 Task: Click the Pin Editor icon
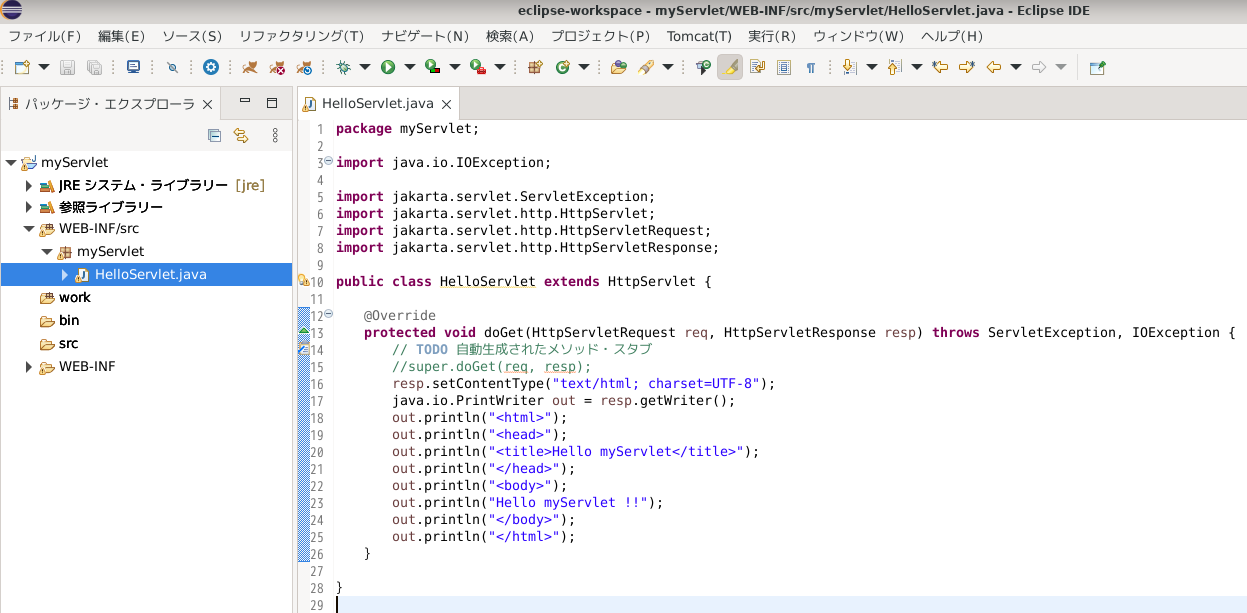[1097, 67]
